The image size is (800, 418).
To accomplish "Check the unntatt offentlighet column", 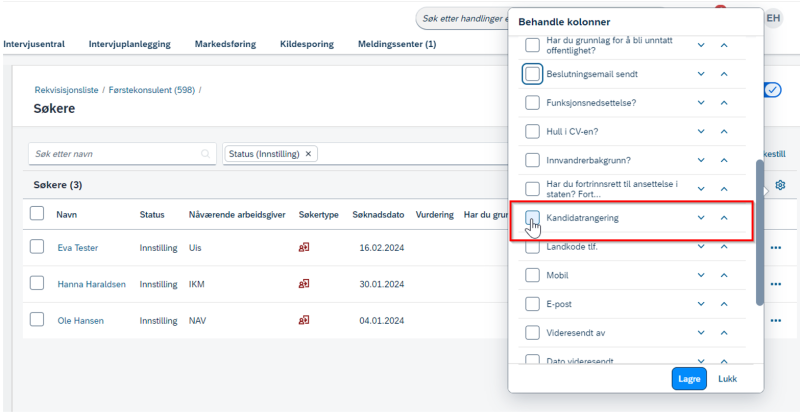I will [532, 45].
